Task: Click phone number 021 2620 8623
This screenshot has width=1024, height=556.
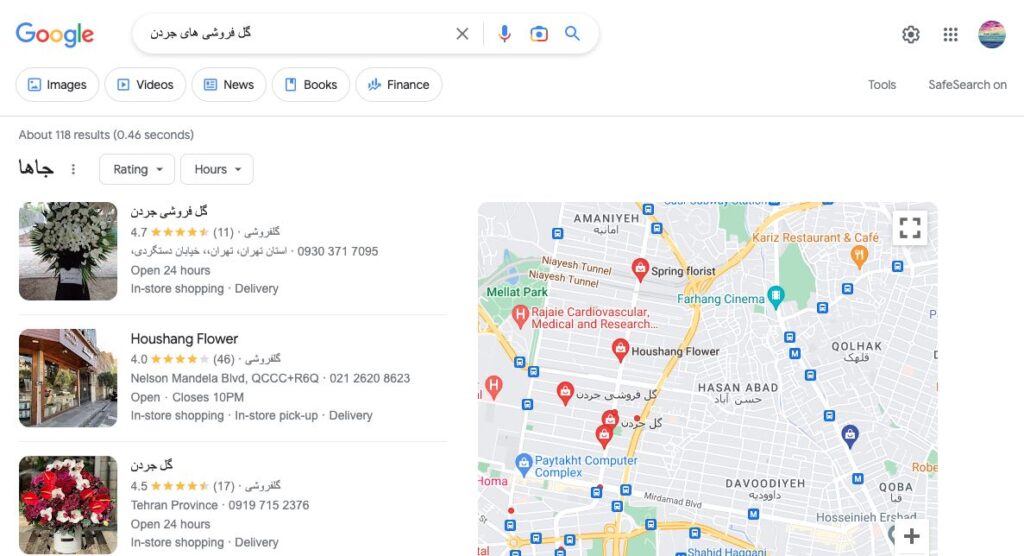Action: [370, 378]
